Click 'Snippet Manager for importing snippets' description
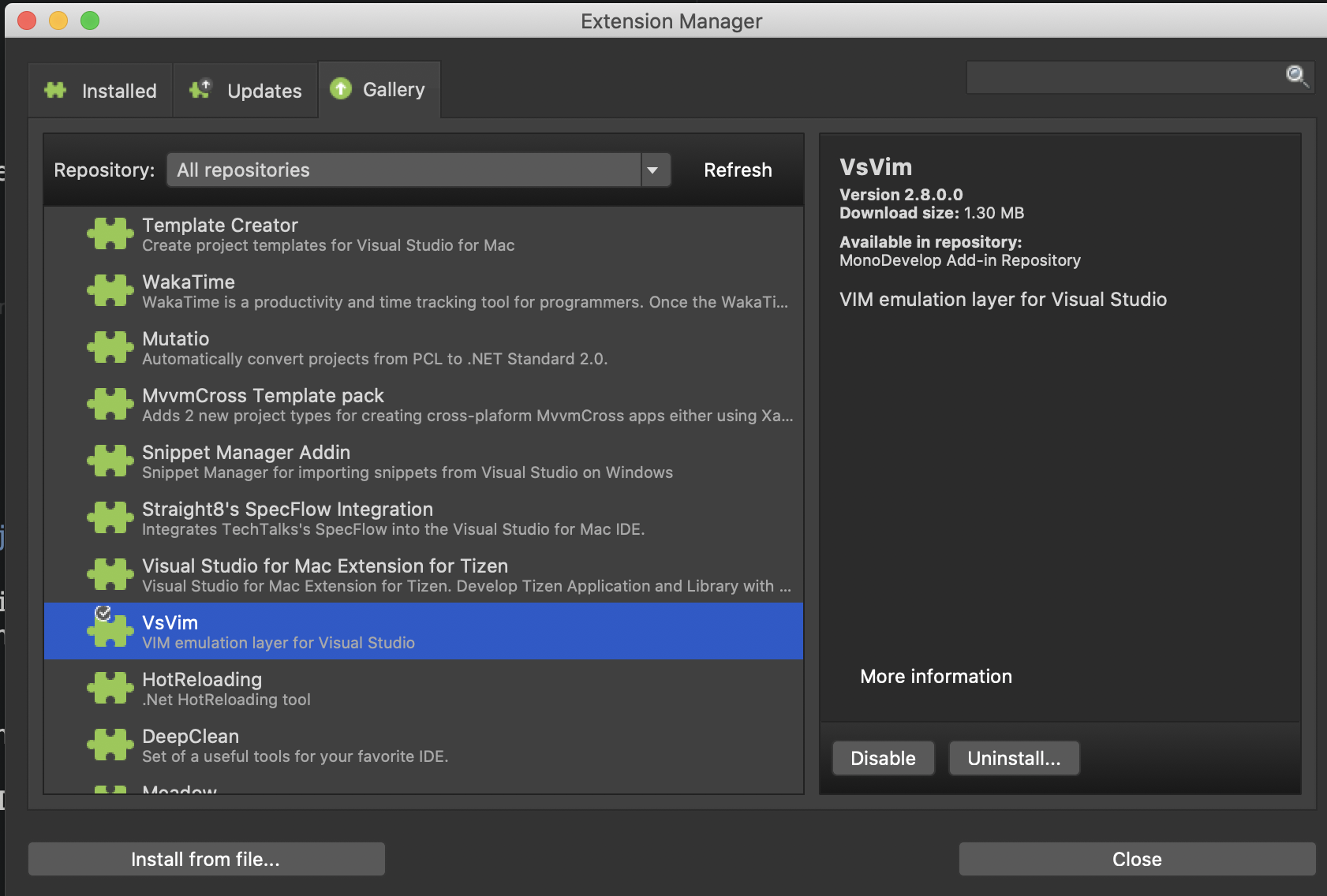The image size is (1327, 896). (407, 472)
